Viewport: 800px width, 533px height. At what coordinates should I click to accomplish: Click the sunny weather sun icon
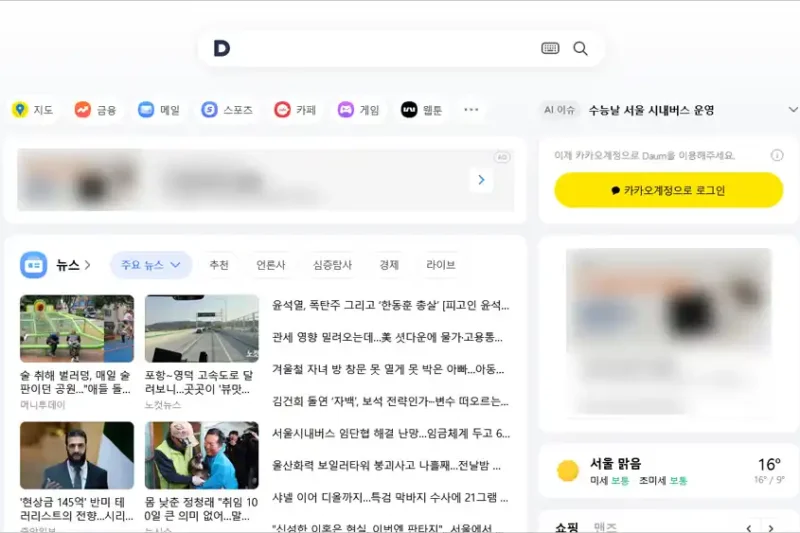click(568, 471)
